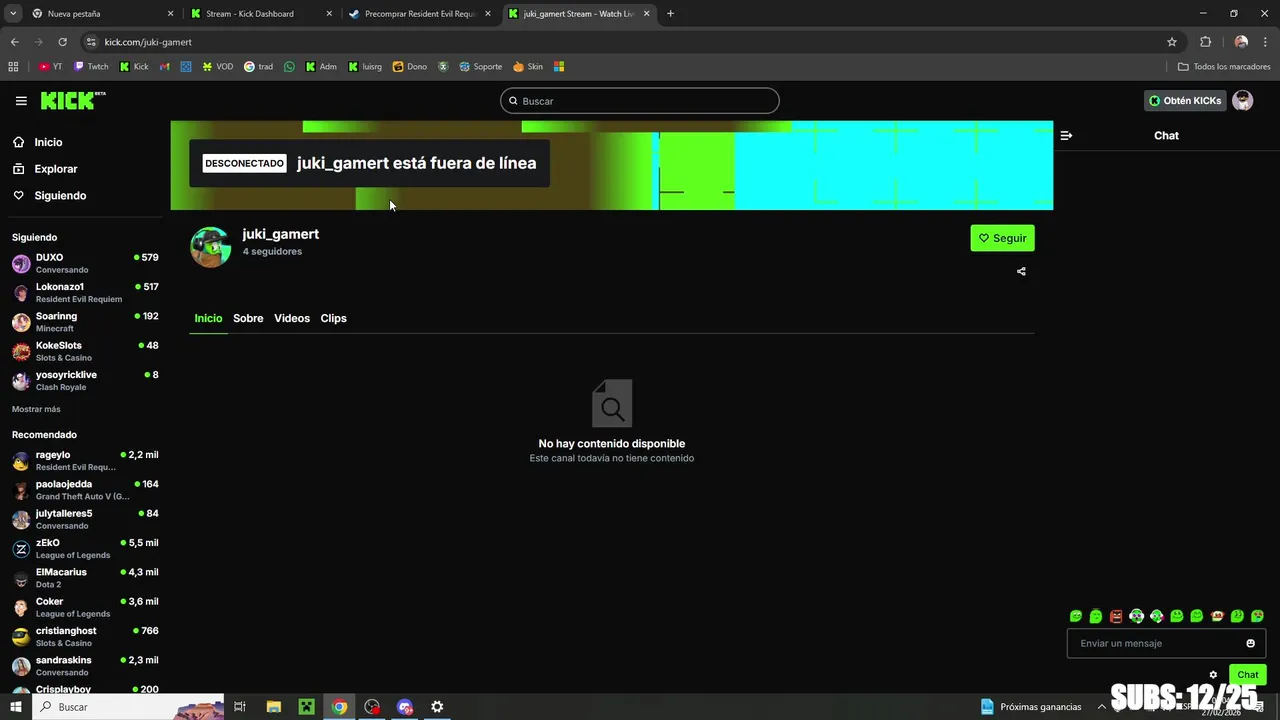Open chat settings gear icon
1280x720 pixels.
(1213, 675)
